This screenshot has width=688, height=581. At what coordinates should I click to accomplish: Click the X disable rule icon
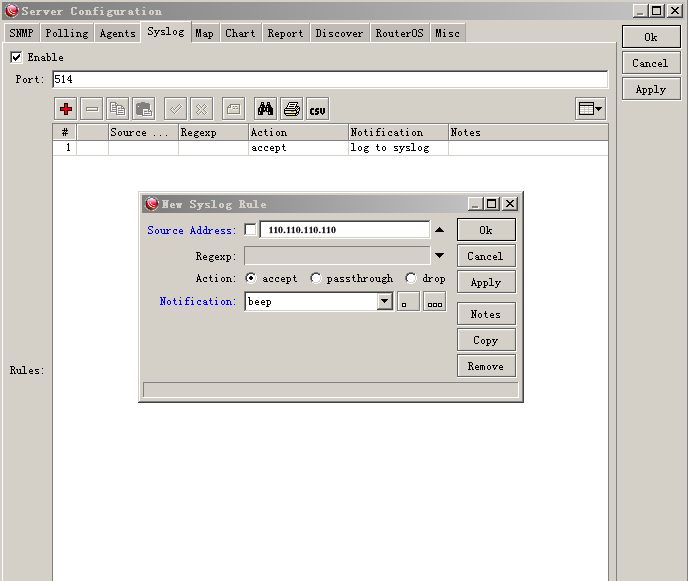201,109
